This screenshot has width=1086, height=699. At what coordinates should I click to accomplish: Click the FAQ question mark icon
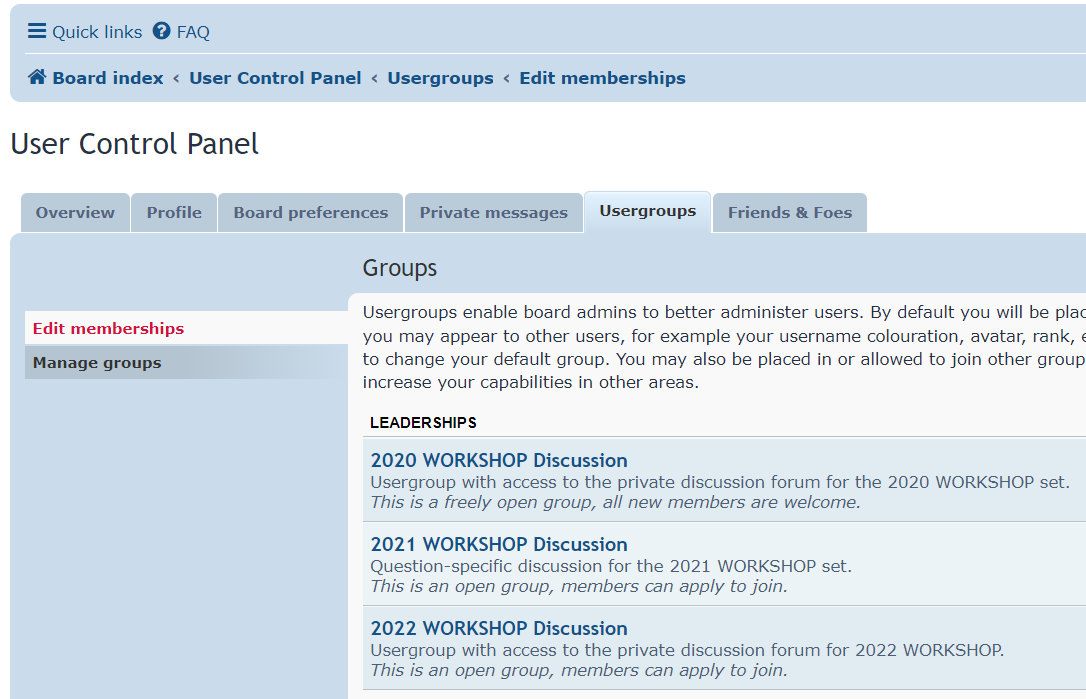162,31
